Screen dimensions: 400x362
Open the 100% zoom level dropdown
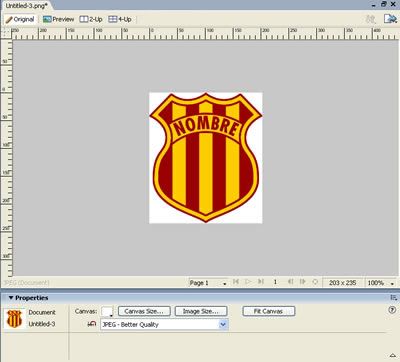pyautogui.click(x=380, y=283)
